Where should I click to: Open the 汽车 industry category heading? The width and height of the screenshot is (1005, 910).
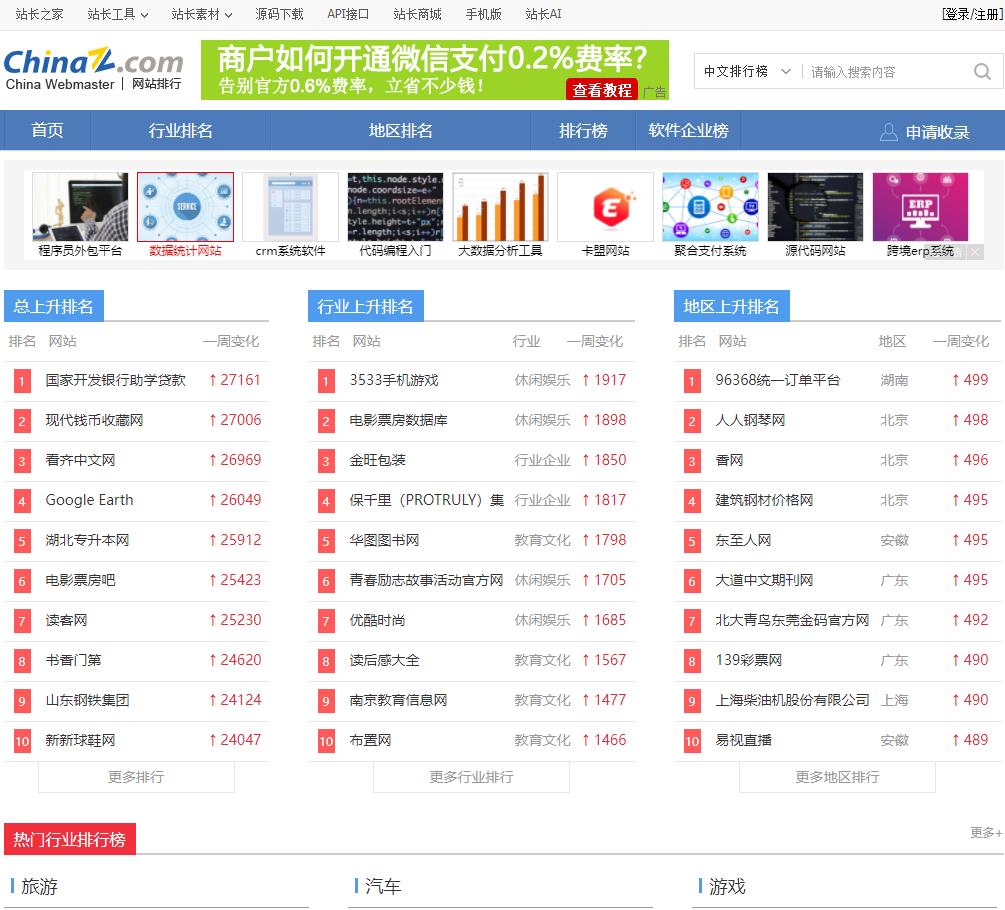pos(383,887)
